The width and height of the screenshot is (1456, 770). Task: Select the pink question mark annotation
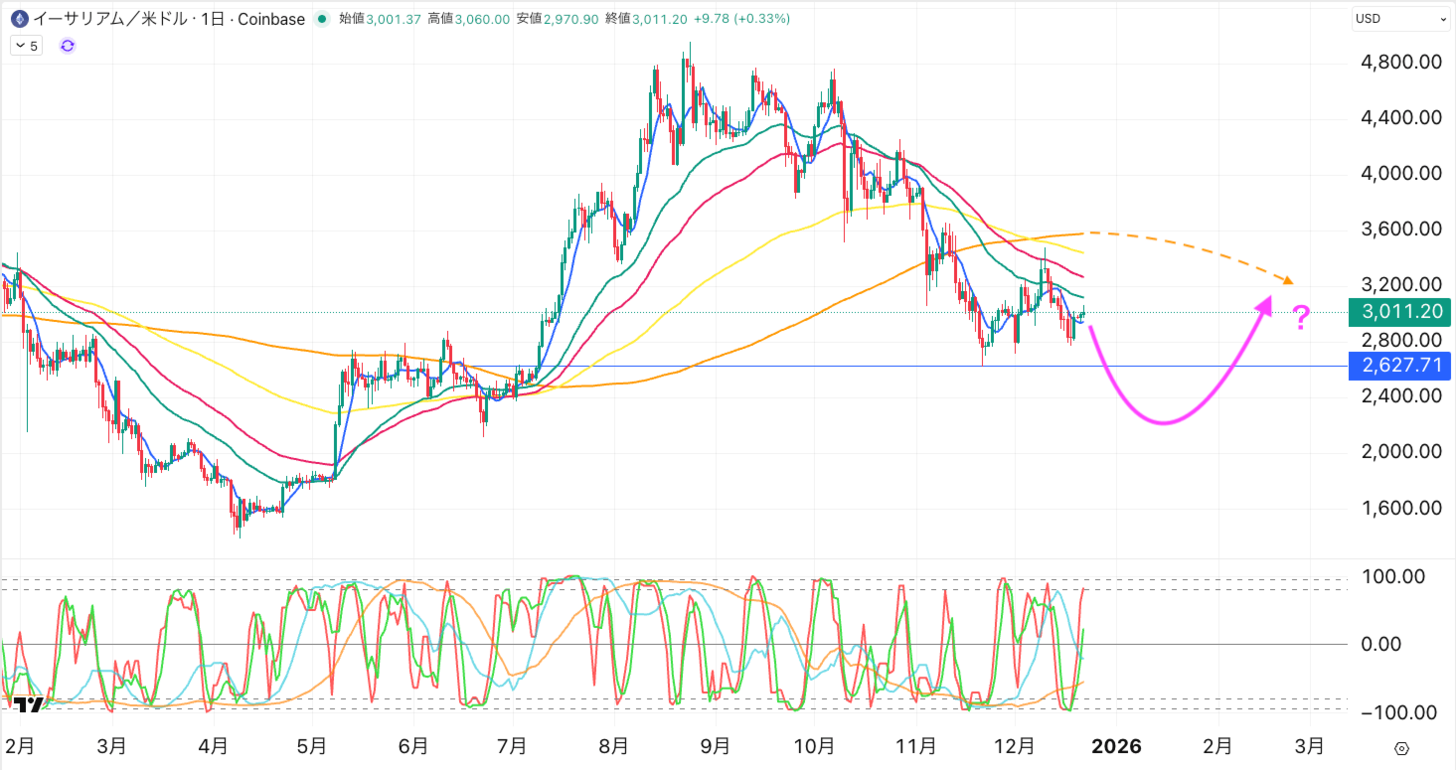point(1301,319)
